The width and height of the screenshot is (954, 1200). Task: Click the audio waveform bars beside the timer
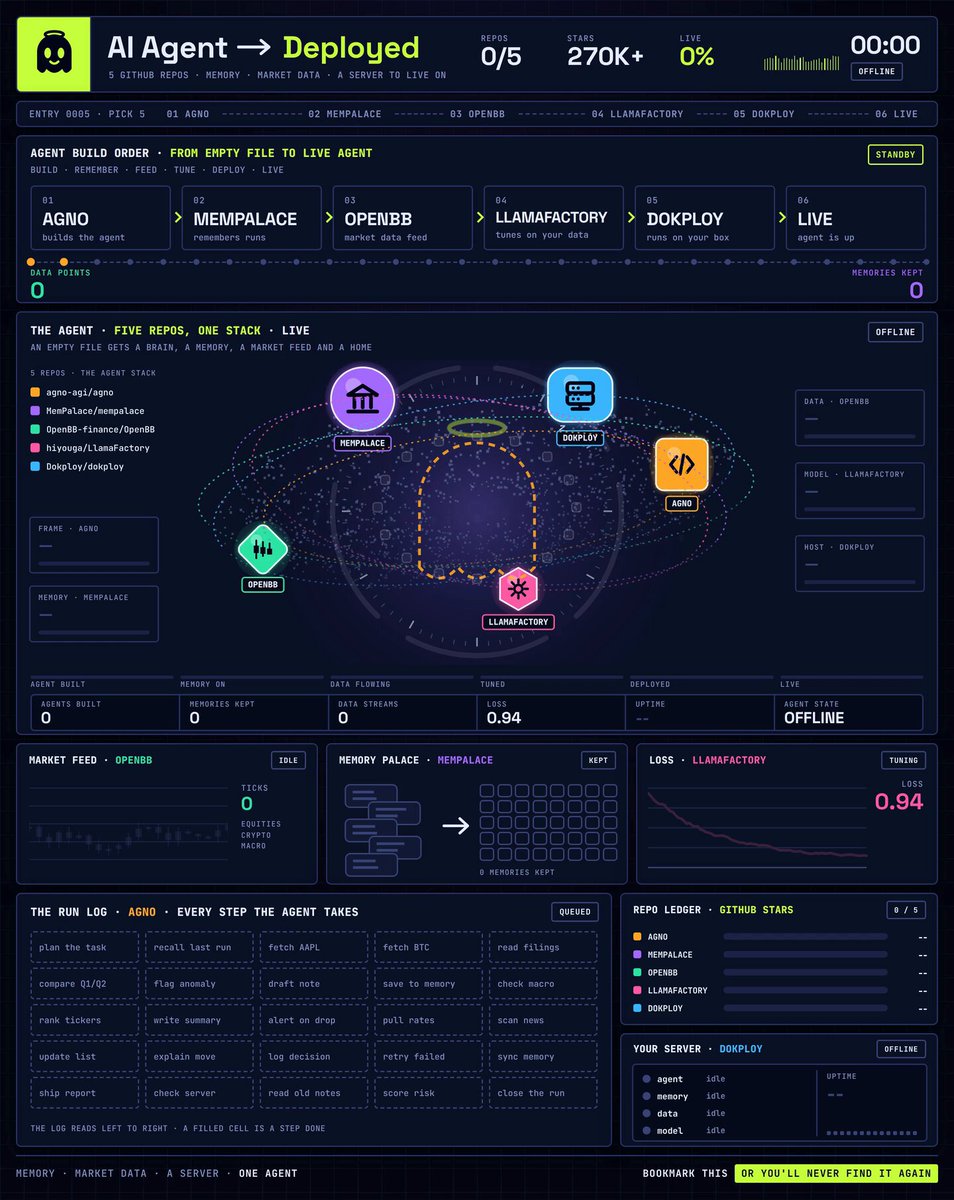(801, 63)
